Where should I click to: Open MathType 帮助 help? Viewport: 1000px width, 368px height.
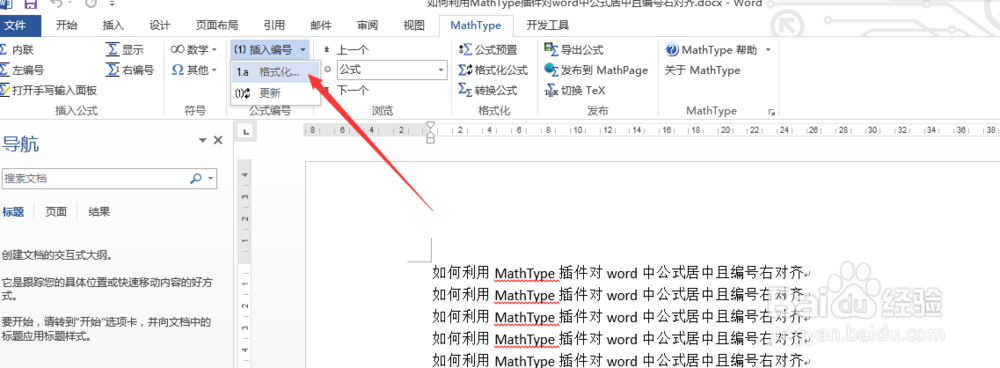point(711,50)
